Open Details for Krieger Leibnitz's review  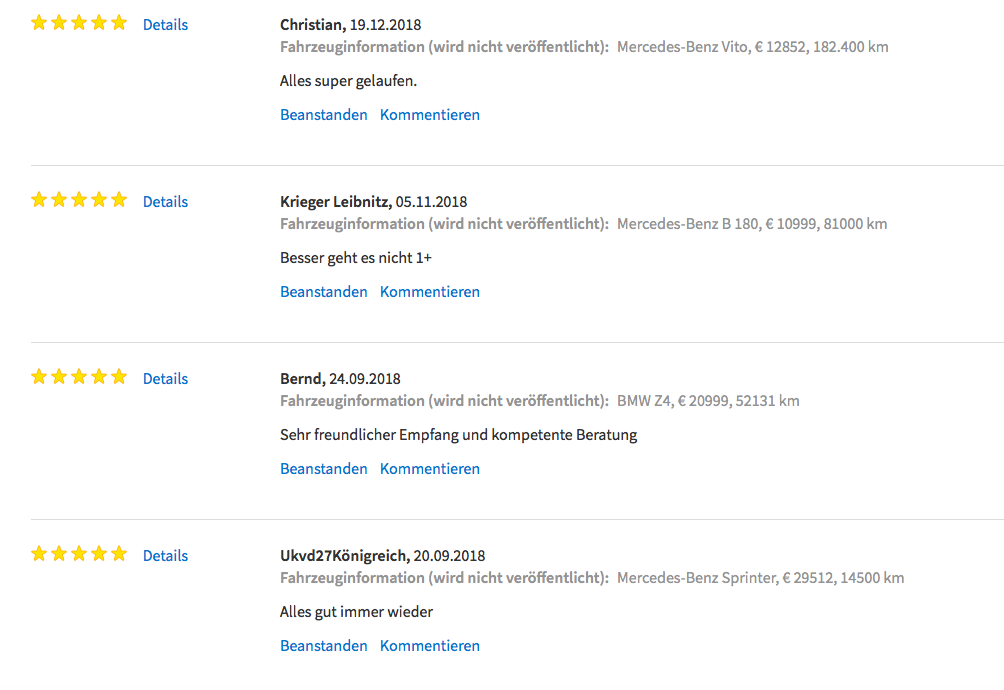tap(165, 202)
